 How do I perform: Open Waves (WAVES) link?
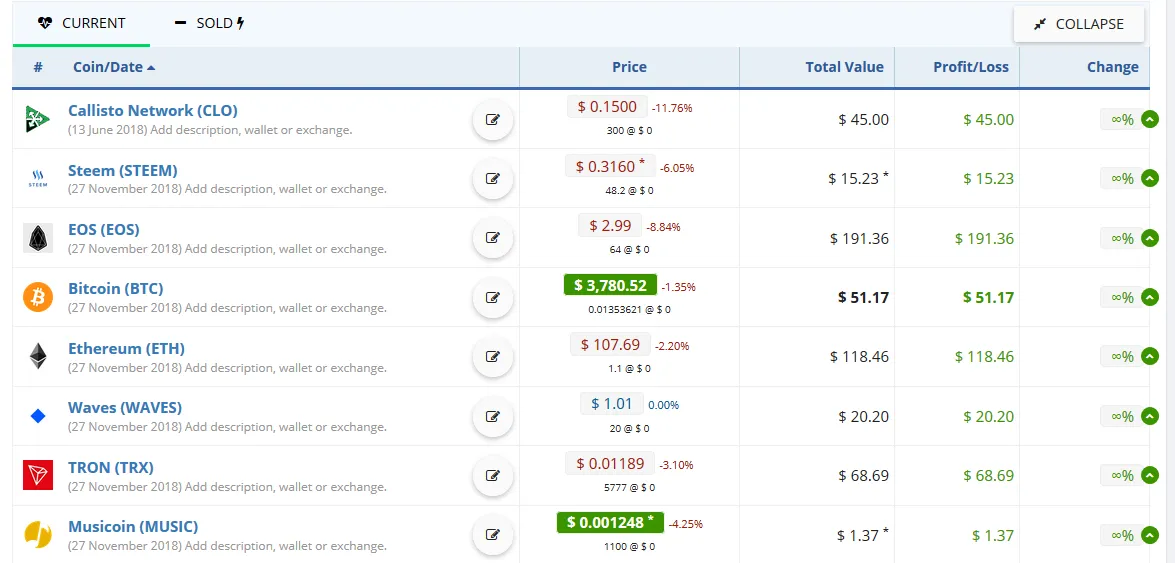click(x=125, y=407)
